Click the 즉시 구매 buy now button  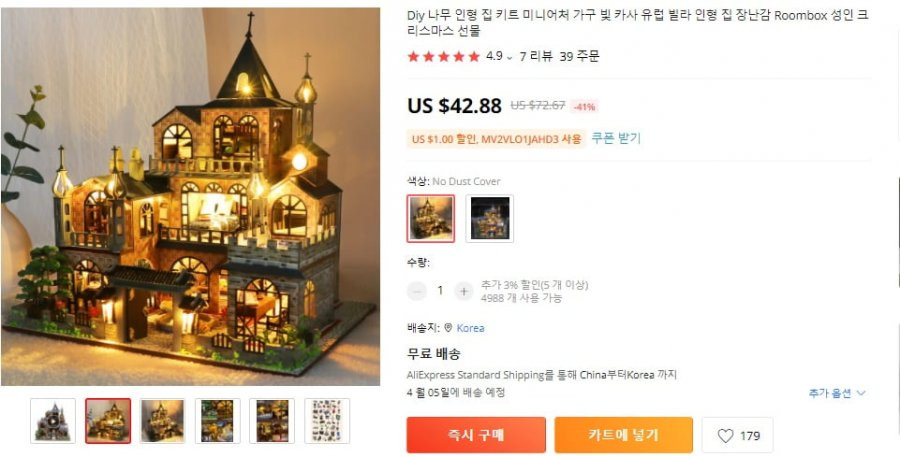[476, 435]
